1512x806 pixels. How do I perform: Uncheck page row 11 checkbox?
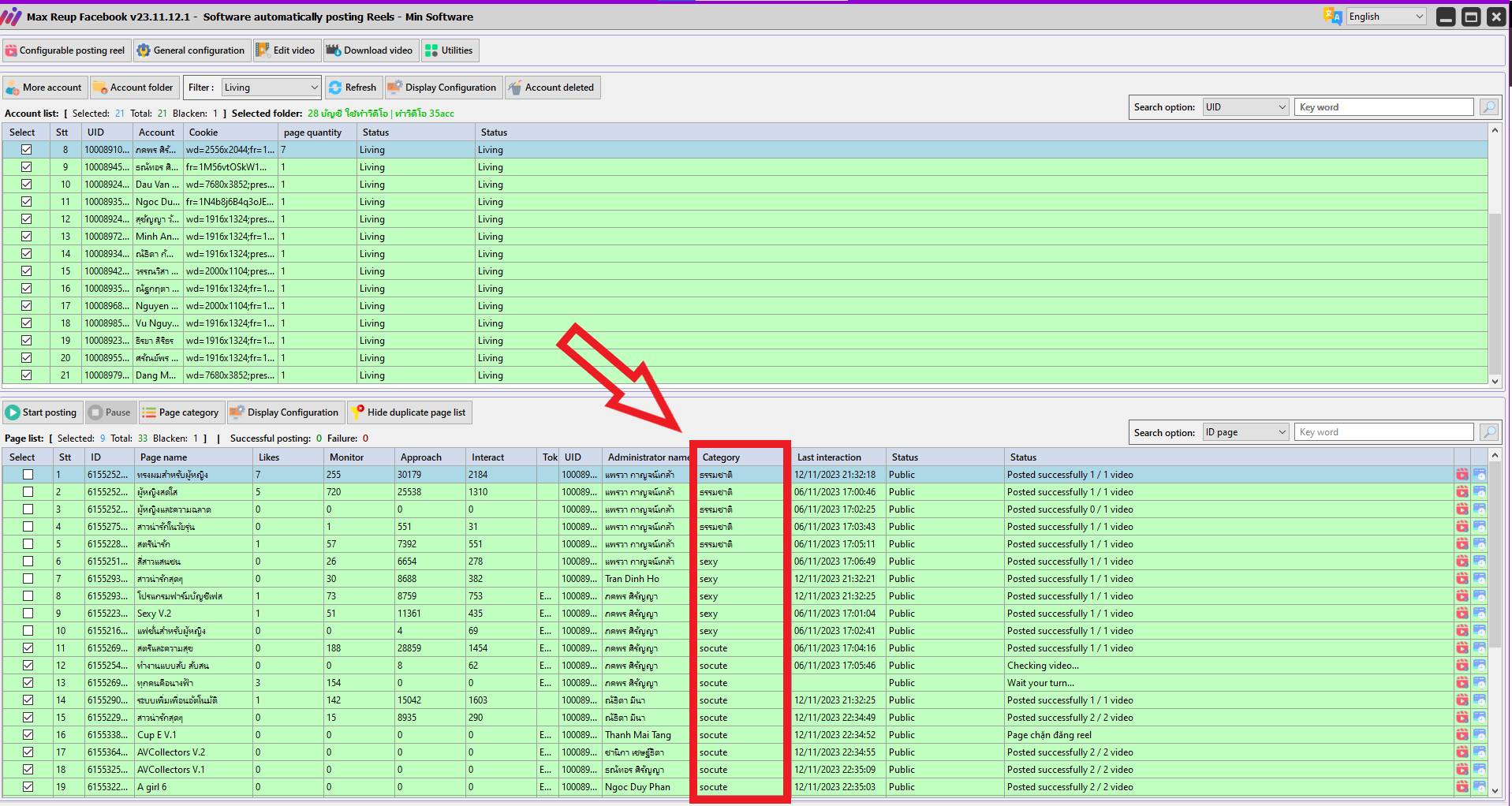click(28, 648)
